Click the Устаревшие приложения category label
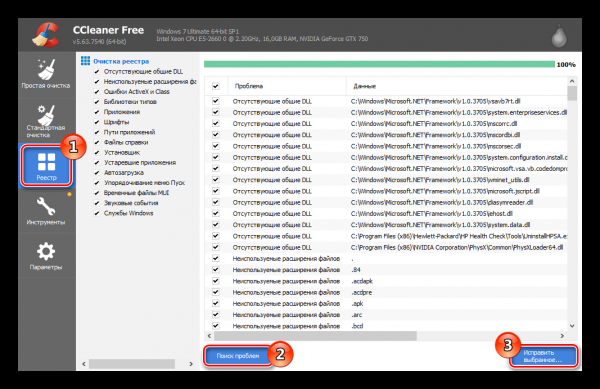This screenshot has height=389, width=600. click(140, 163)
